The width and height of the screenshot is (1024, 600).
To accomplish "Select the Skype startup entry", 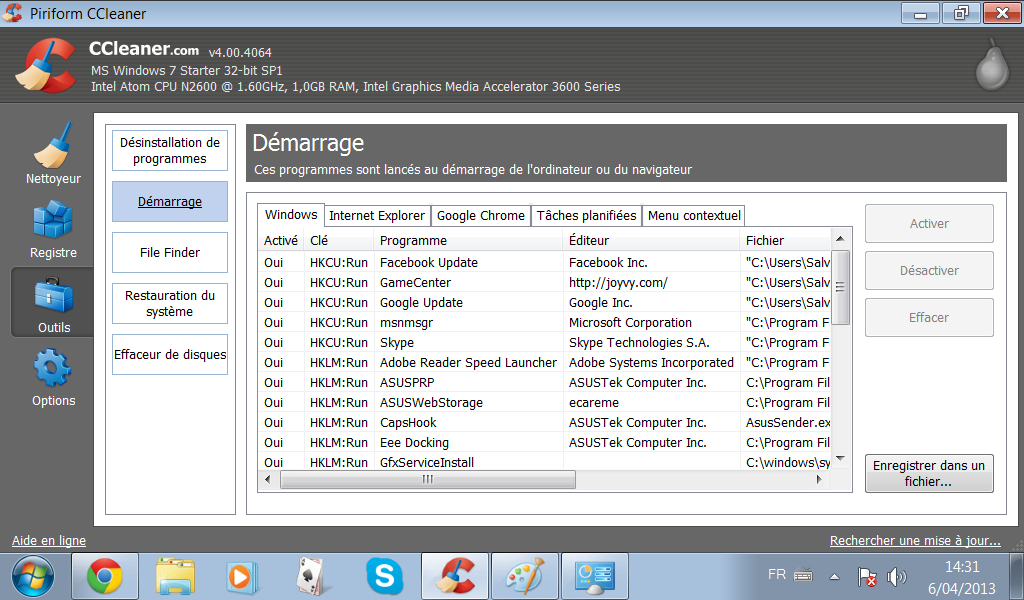I will [545, 343].
